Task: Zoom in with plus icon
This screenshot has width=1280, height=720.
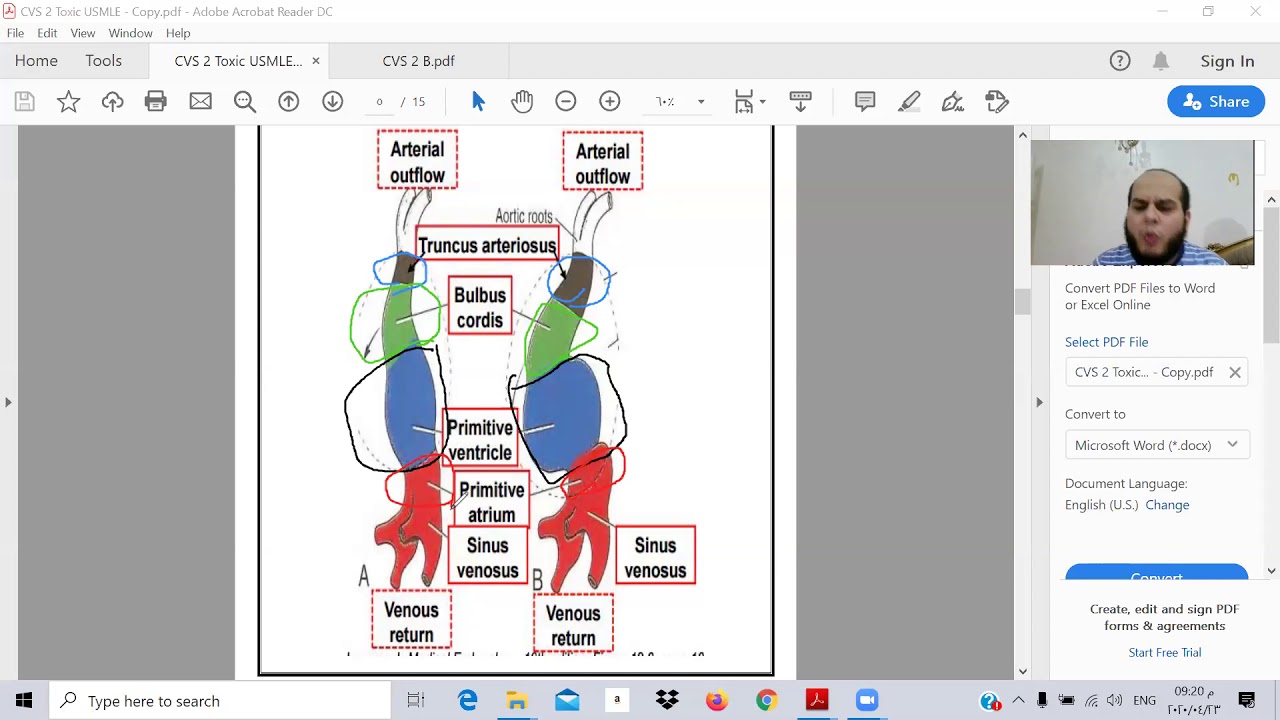Action: pos(610,101)
